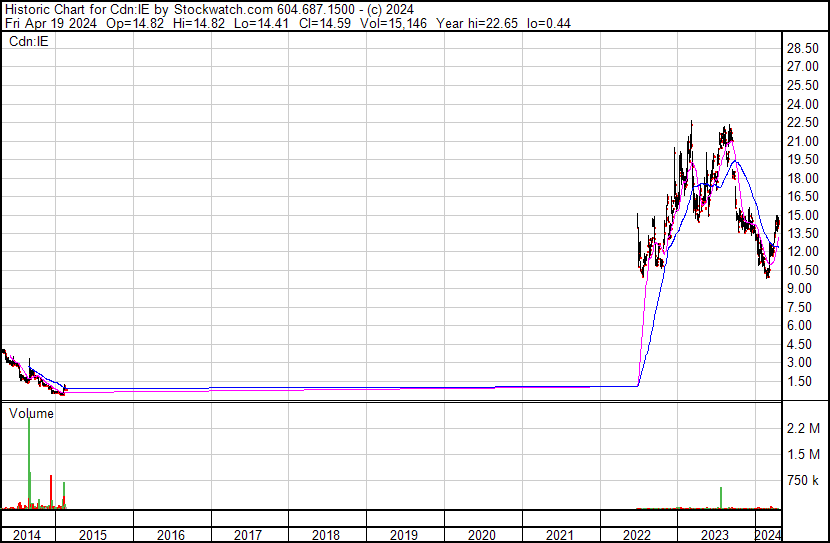Select the 2023 year marker
The height and width of the screenshot is (543, 830).
716,535
